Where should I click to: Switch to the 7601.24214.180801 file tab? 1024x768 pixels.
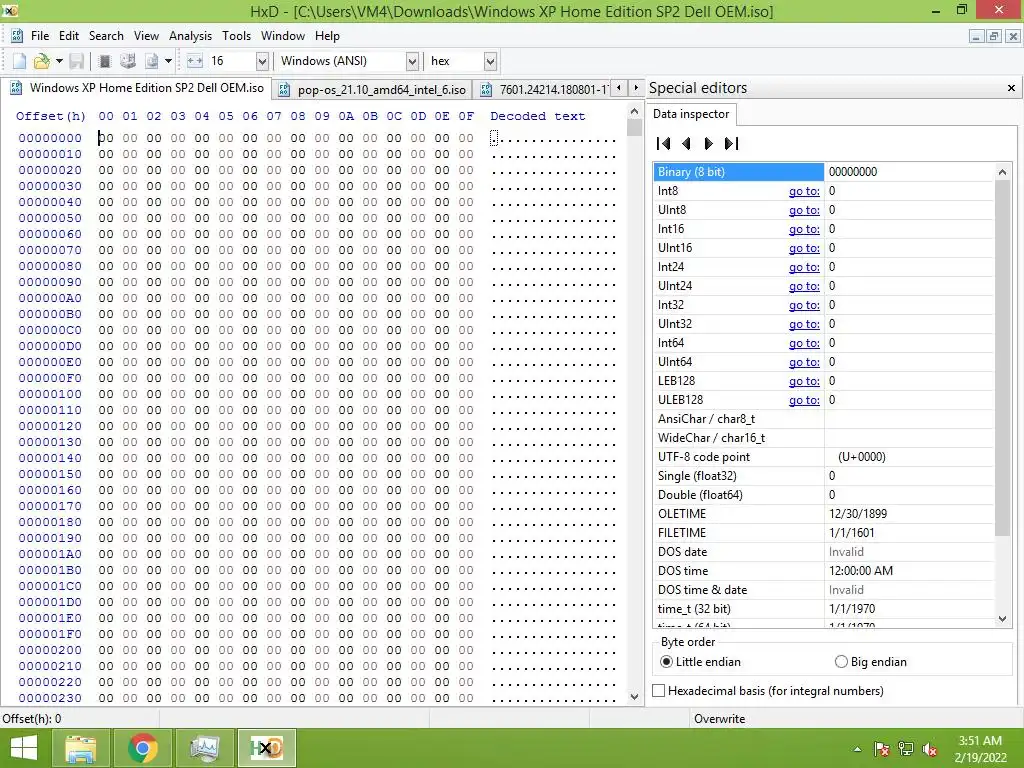click(544, 89)
